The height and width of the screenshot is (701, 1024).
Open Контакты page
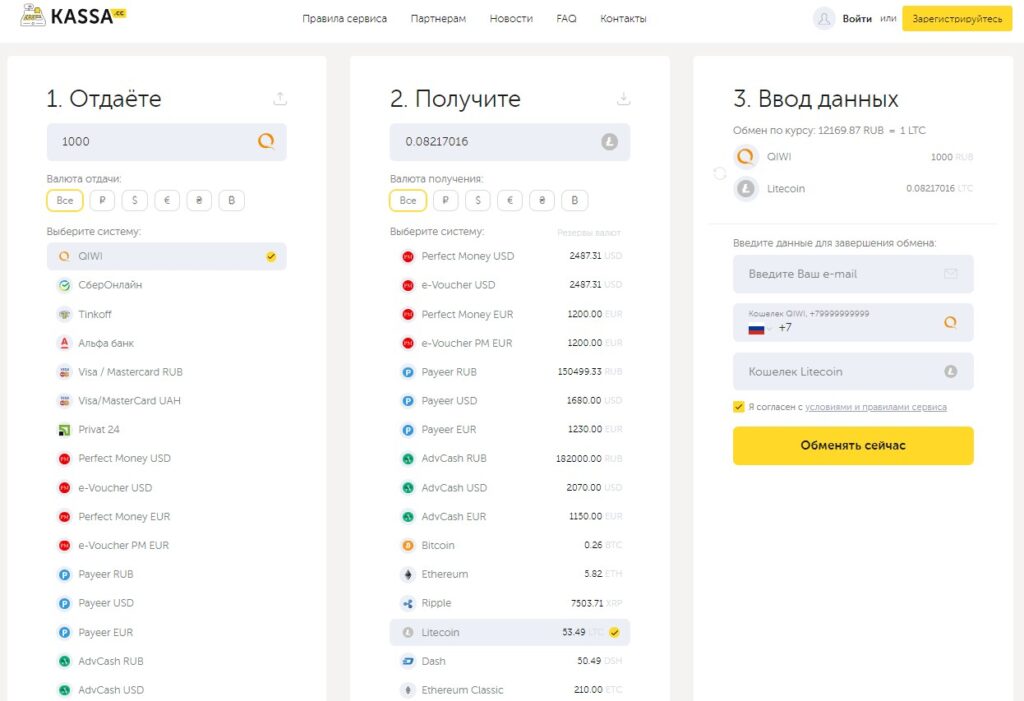(x=623, y=19)
